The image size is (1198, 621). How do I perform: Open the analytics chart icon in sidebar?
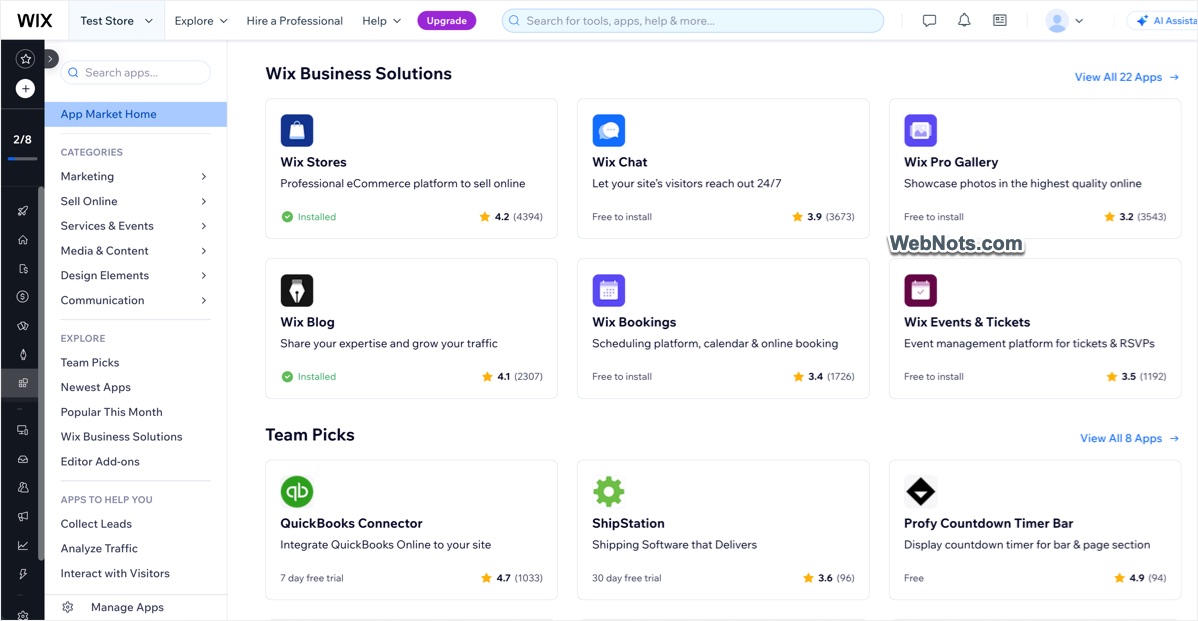point(23,545)
